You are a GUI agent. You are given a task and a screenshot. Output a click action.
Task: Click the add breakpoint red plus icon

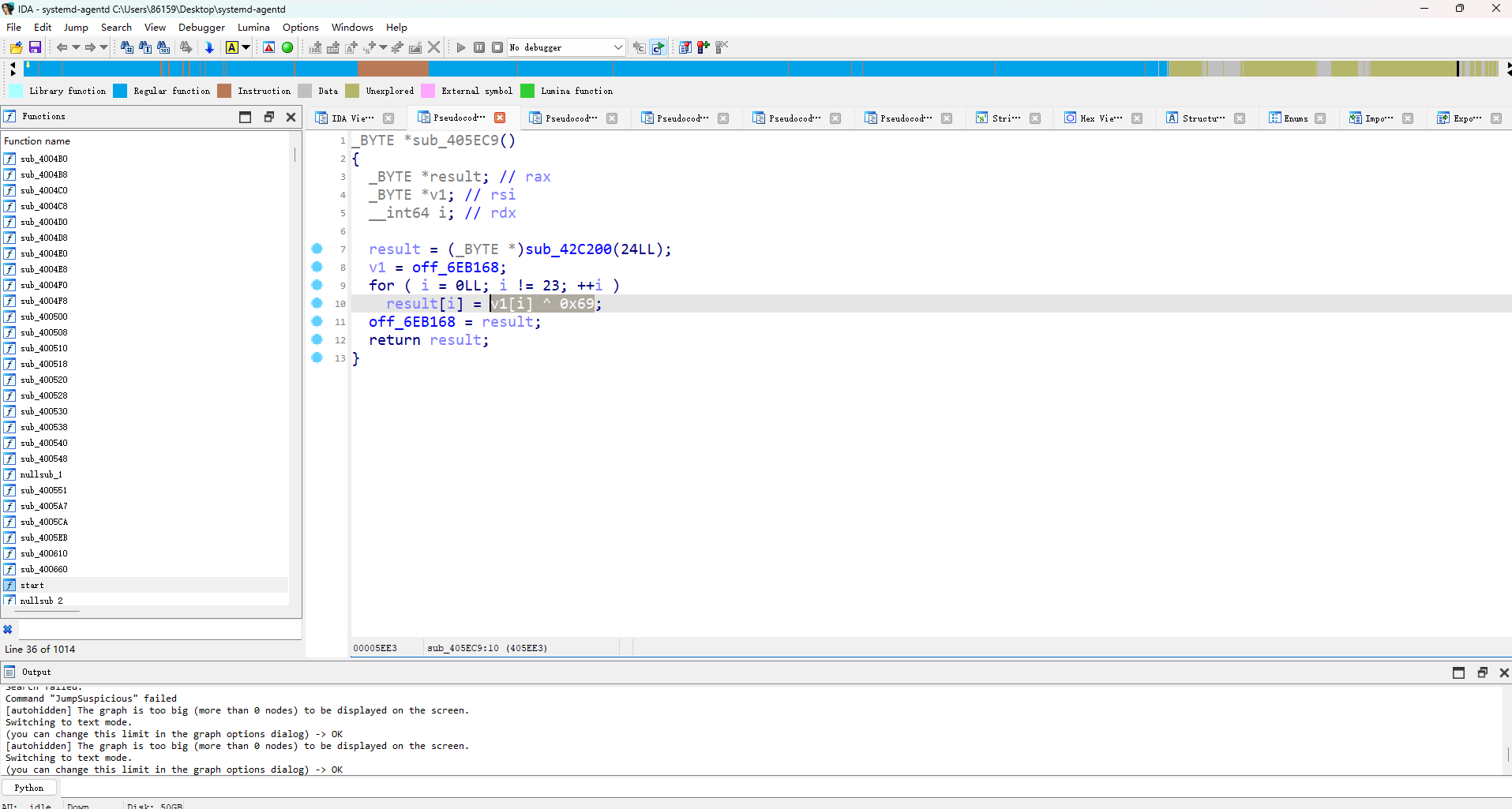(x=703, y=47)
